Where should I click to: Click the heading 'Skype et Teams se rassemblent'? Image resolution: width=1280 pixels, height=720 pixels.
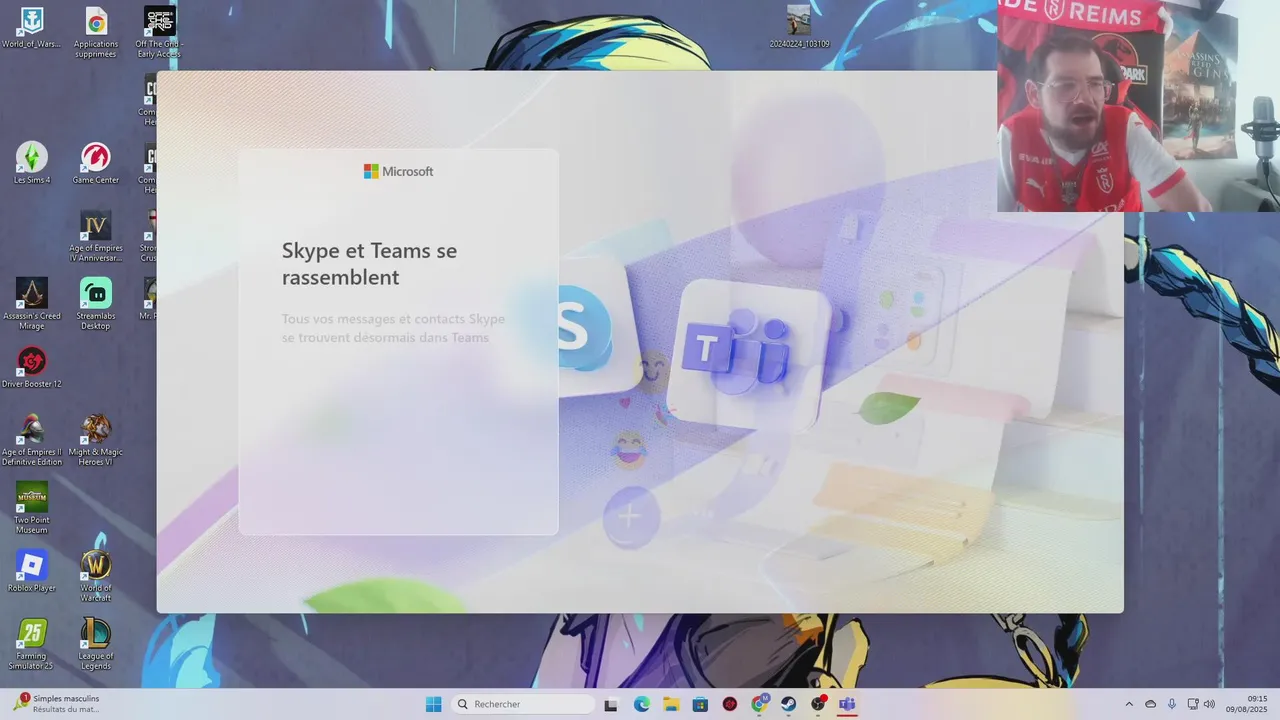[370, 264]
